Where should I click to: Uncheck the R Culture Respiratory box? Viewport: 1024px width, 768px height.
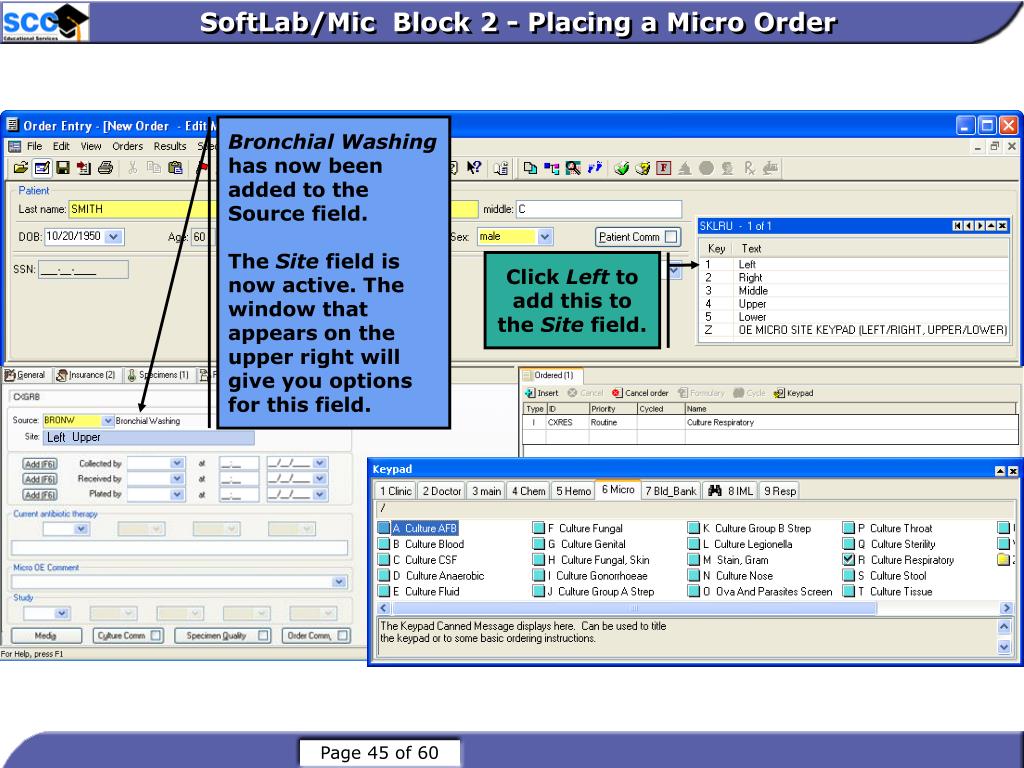point(848,559)
